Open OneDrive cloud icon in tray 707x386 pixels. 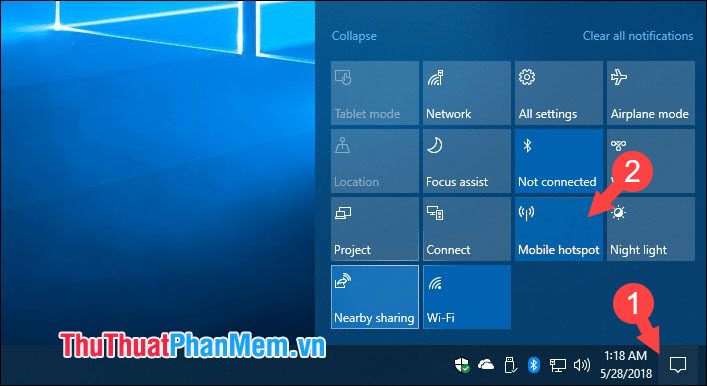(486, 365)
